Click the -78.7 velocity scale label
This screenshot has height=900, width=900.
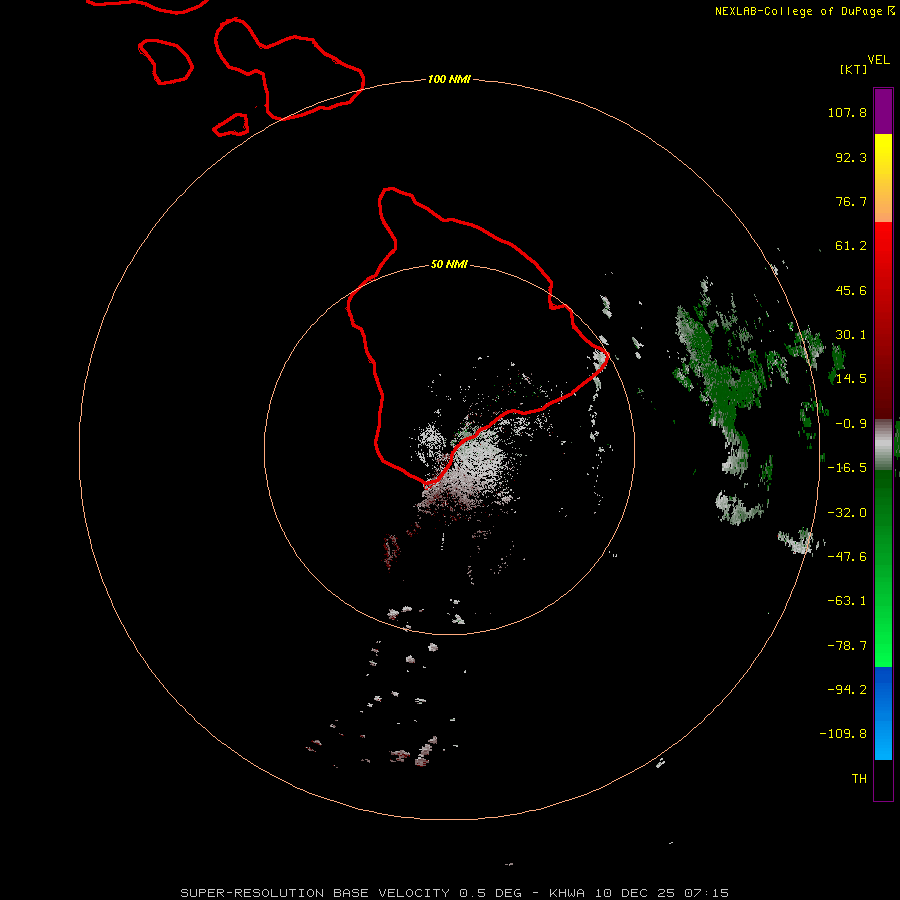(x=847, y=646)
